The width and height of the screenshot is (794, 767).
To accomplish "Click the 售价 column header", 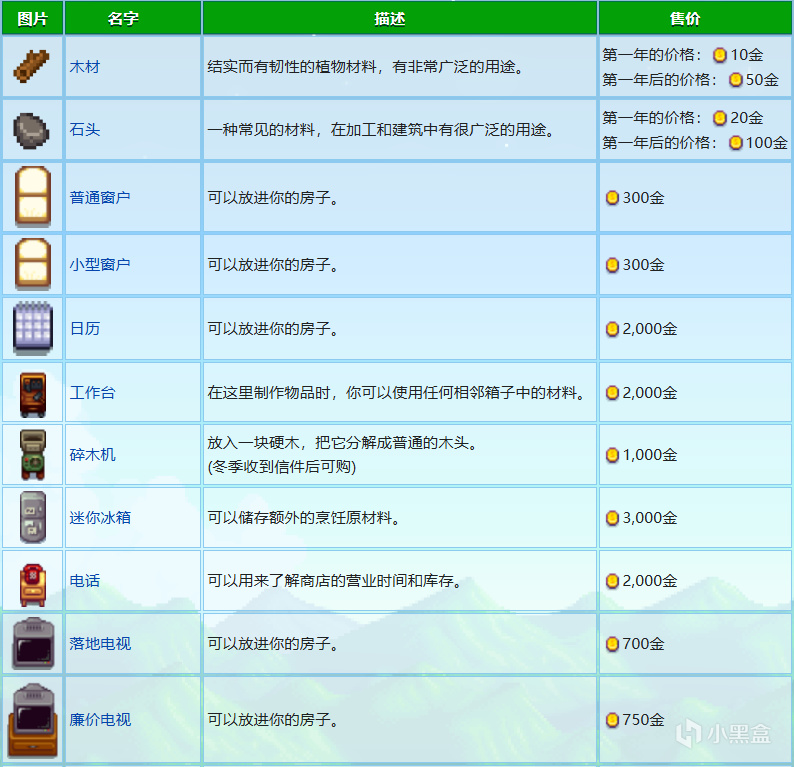I will click(x=695, y=18).
